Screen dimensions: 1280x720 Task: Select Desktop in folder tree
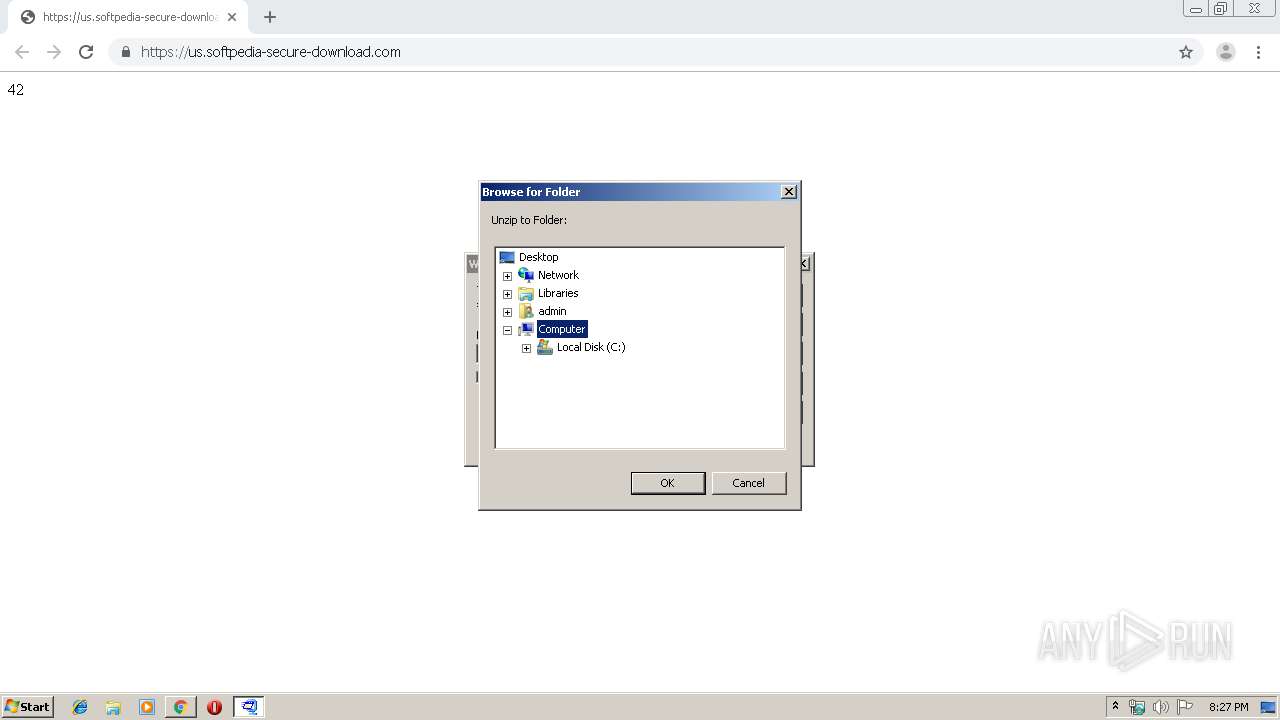pos(538,257)
